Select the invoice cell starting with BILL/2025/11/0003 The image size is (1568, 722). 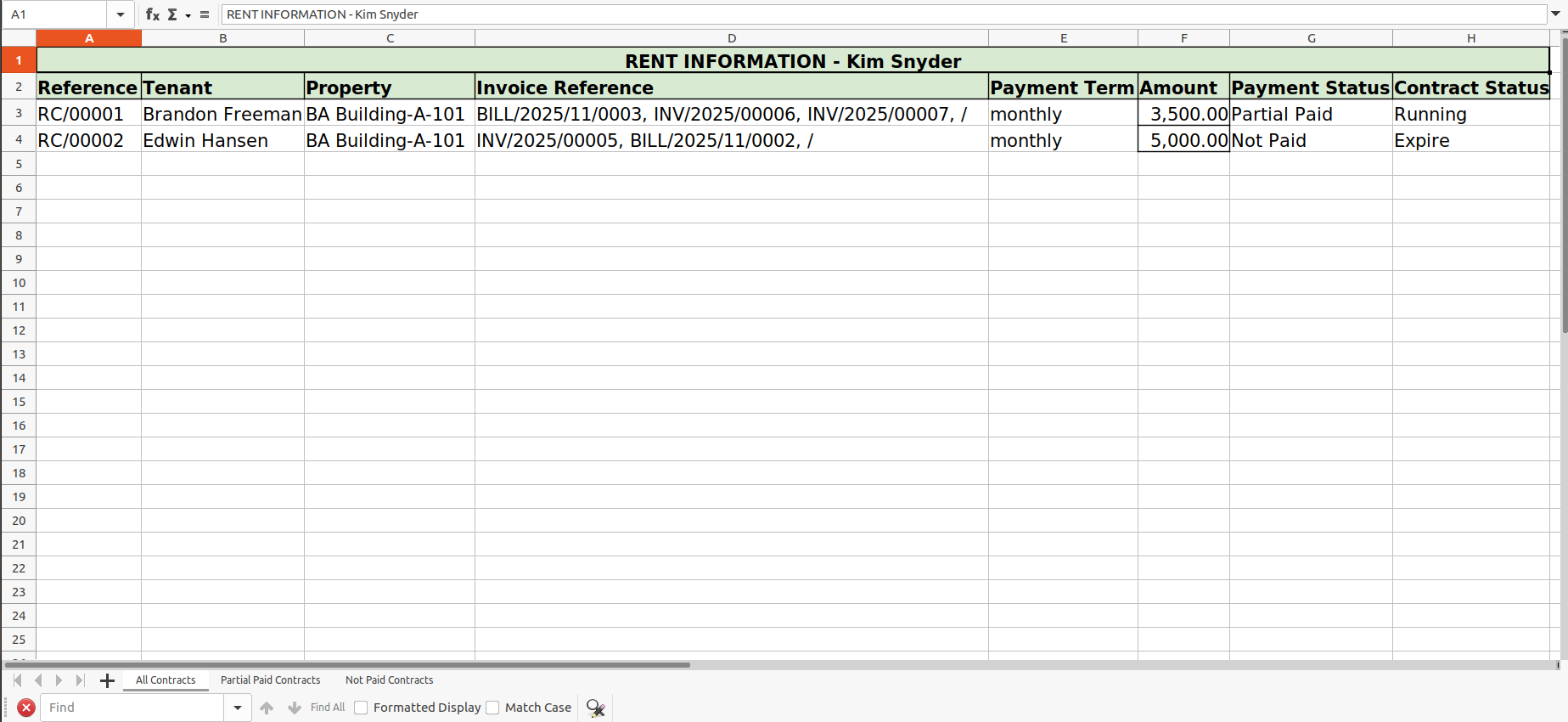732,113
